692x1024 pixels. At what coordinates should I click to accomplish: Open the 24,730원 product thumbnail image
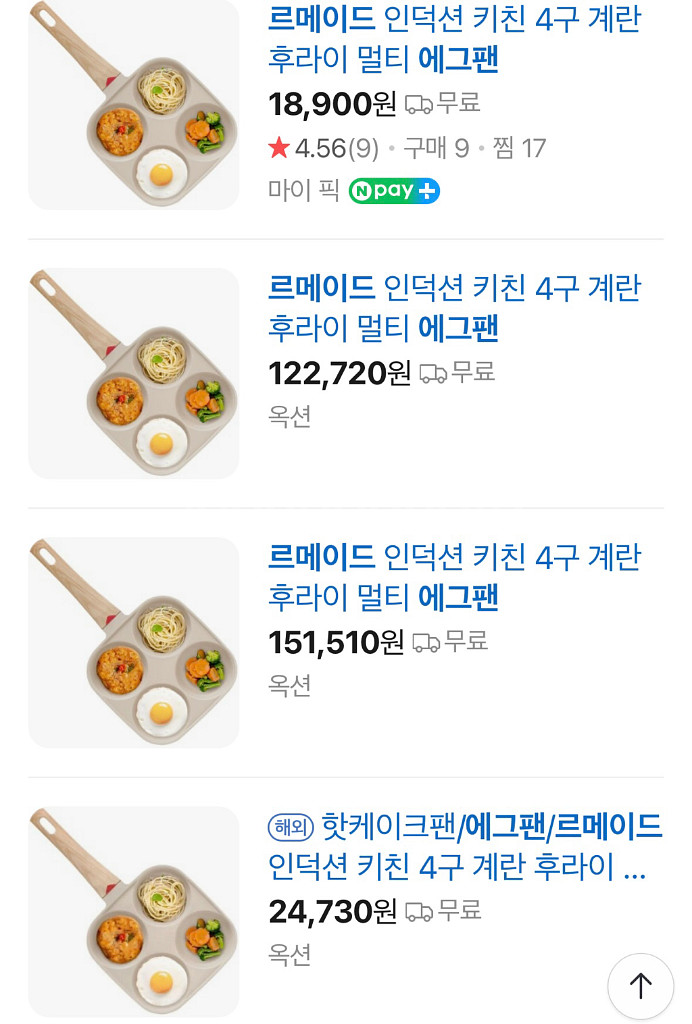(133, 911)
